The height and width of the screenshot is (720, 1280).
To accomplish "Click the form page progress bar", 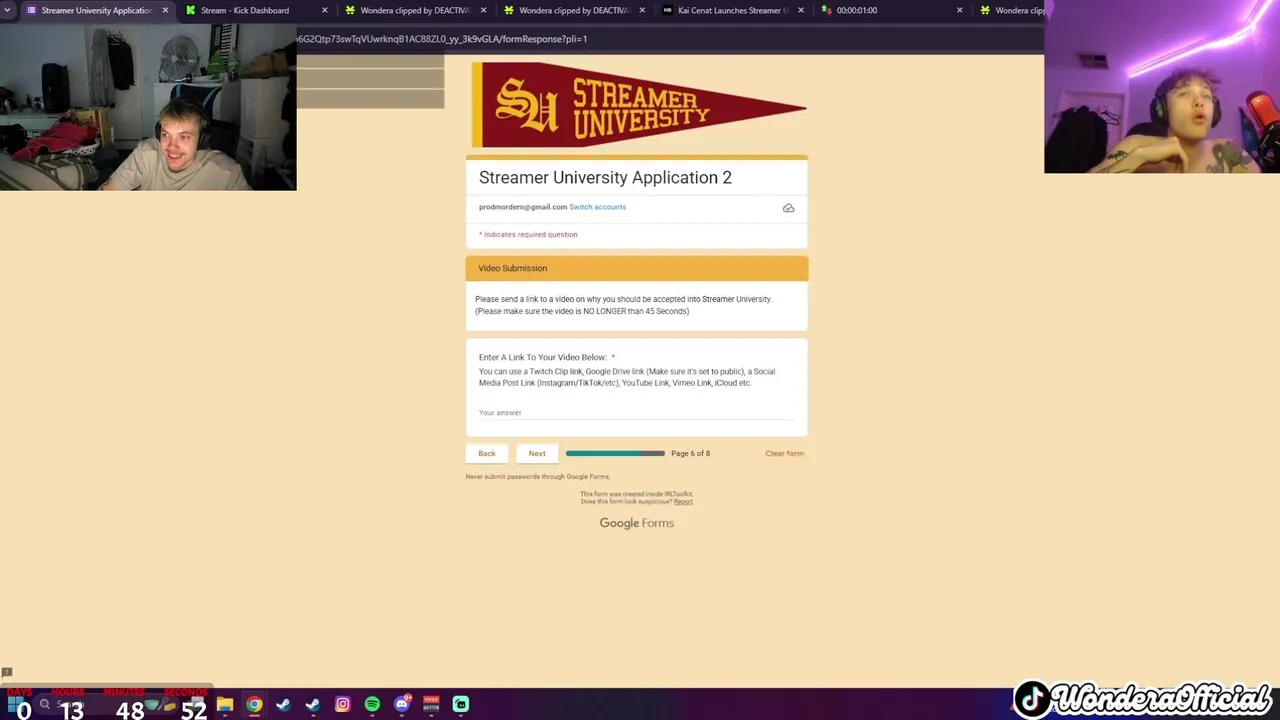I will click(615, 453).
